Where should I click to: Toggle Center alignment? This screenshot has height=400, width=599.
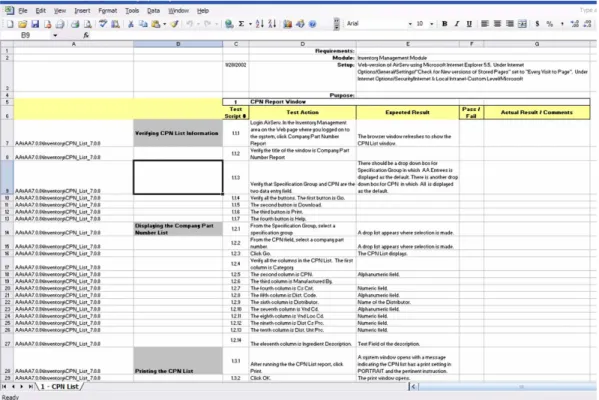[x=497, y=24]
